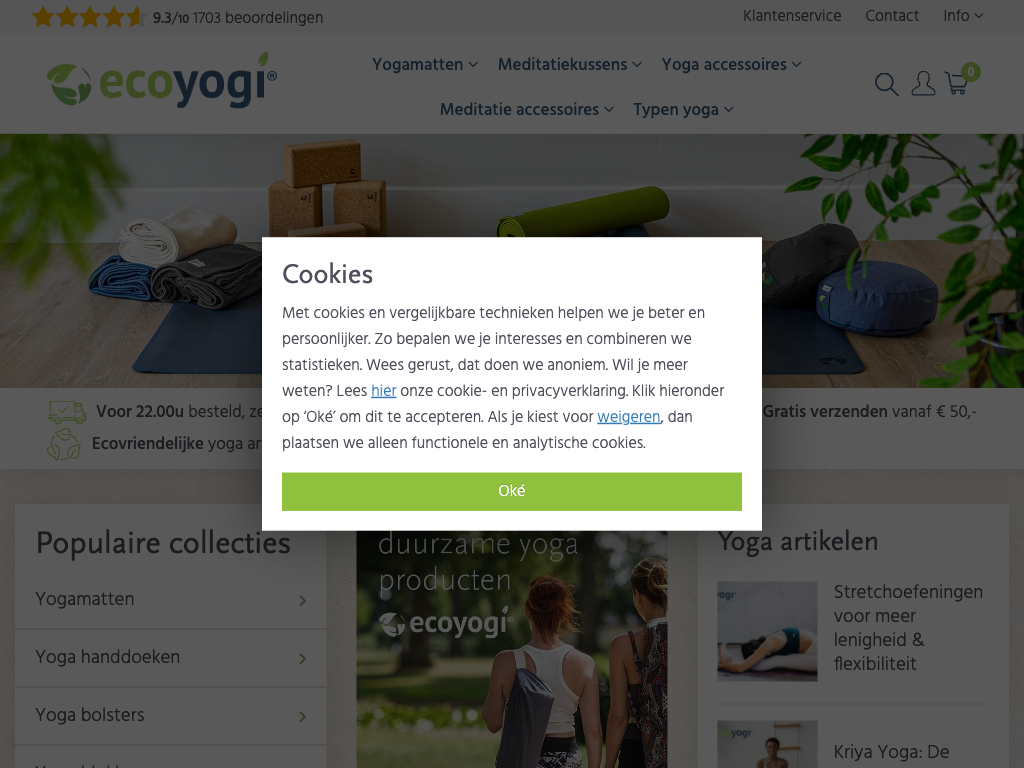Accept cookies with the Oké button
1024x768 pixels.
[x=511, y=491]
